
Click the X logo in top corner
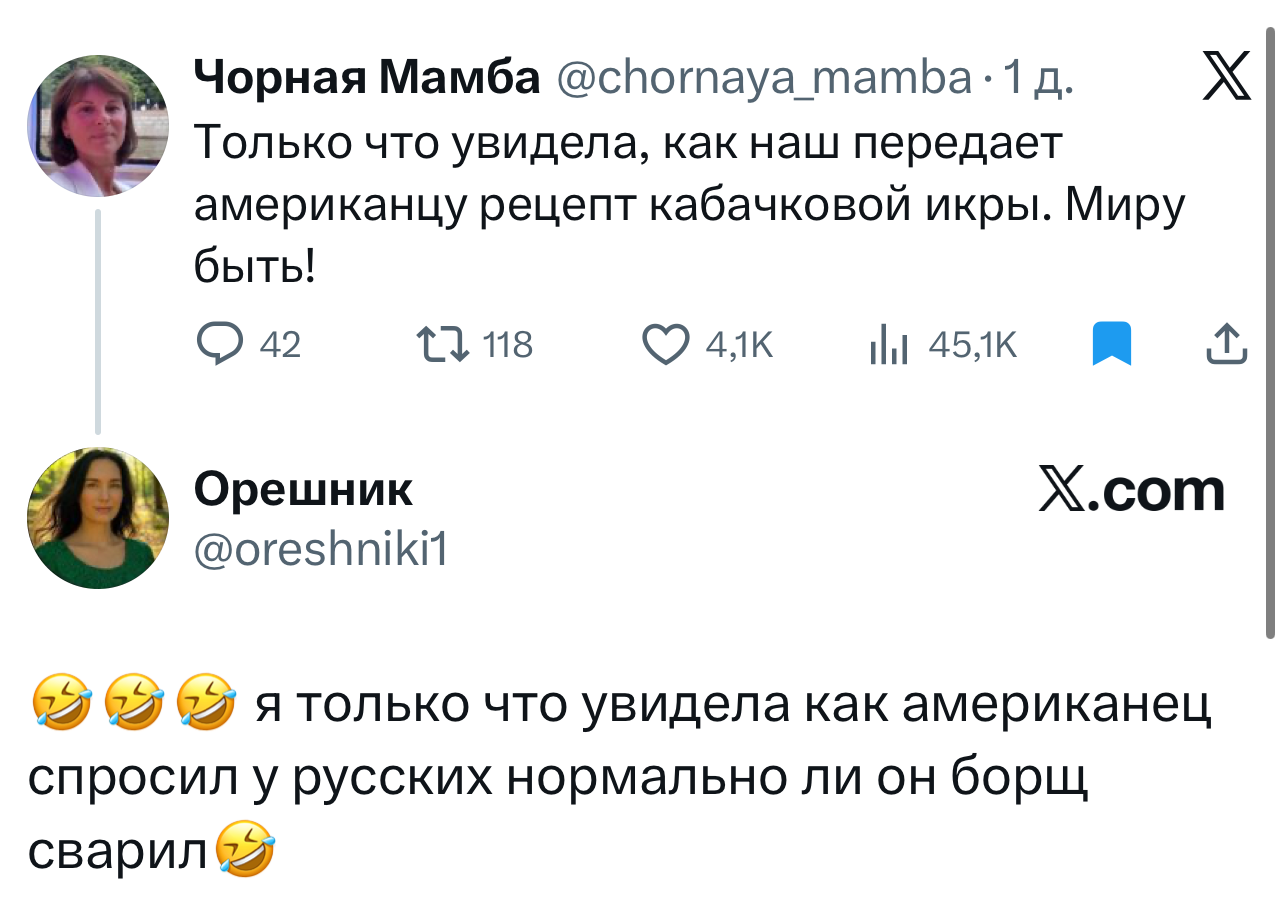click(x=1226, y=77)
